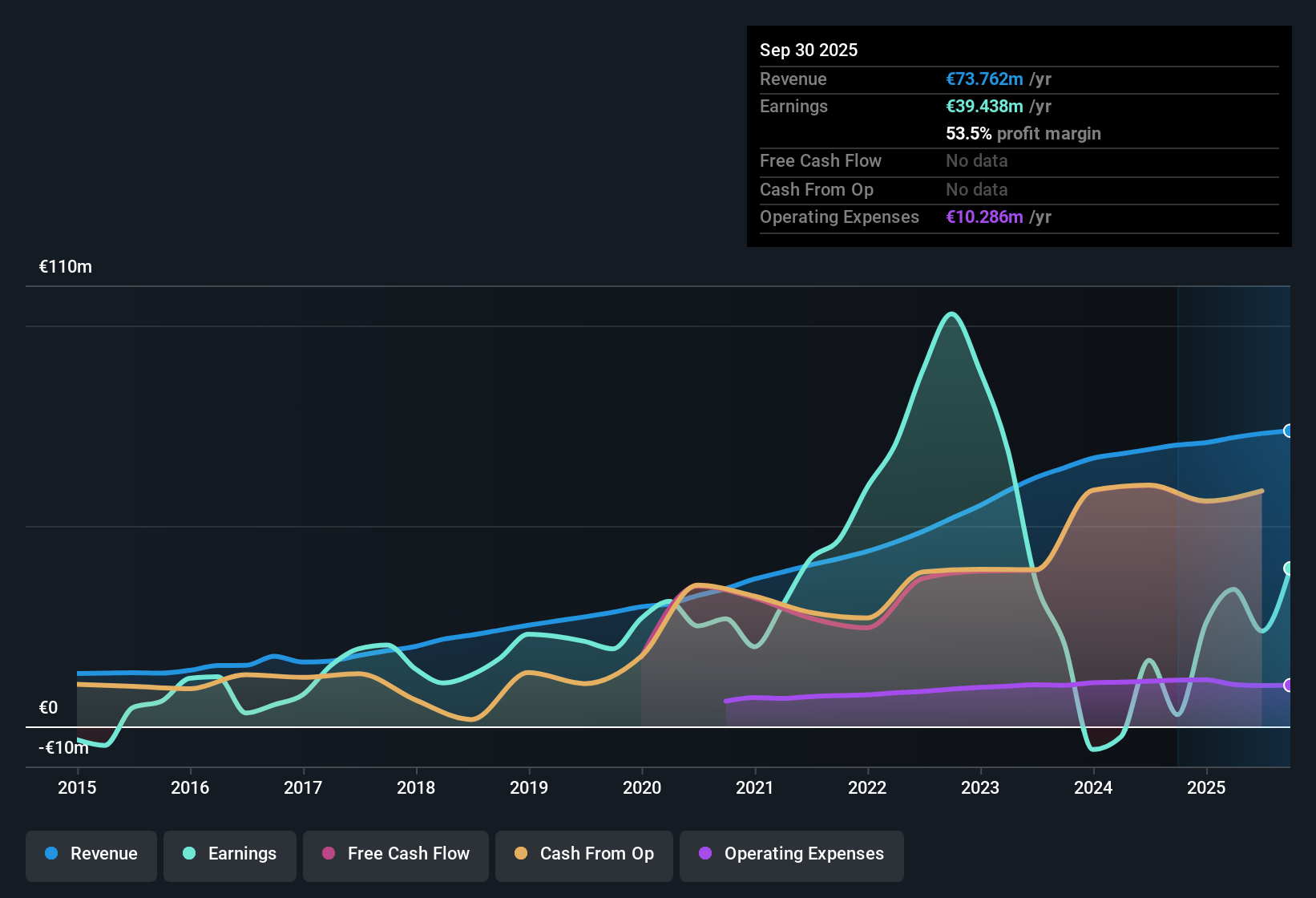Click the Revenue endpoint marker on the chart

1289,432
